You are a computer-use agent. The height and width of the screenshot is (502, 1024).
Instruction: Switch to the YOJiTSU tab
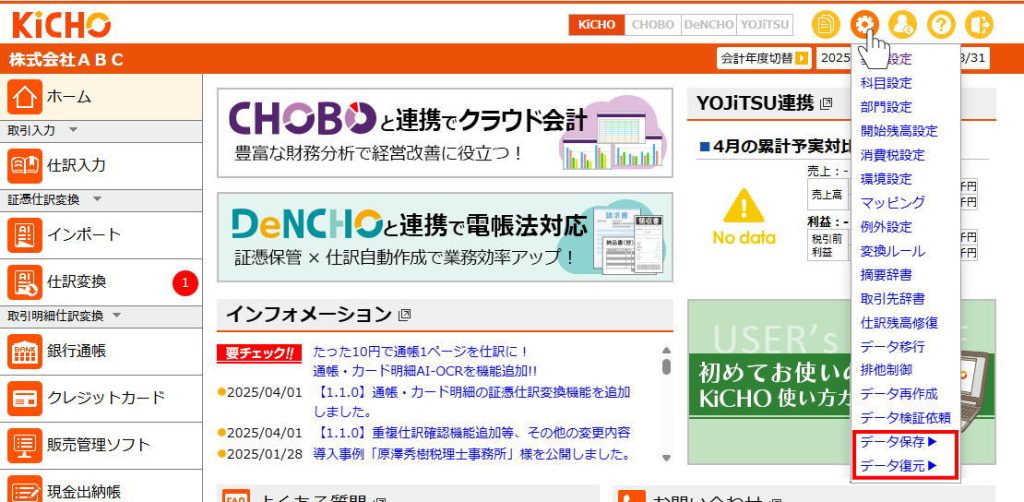pos(765,25)
